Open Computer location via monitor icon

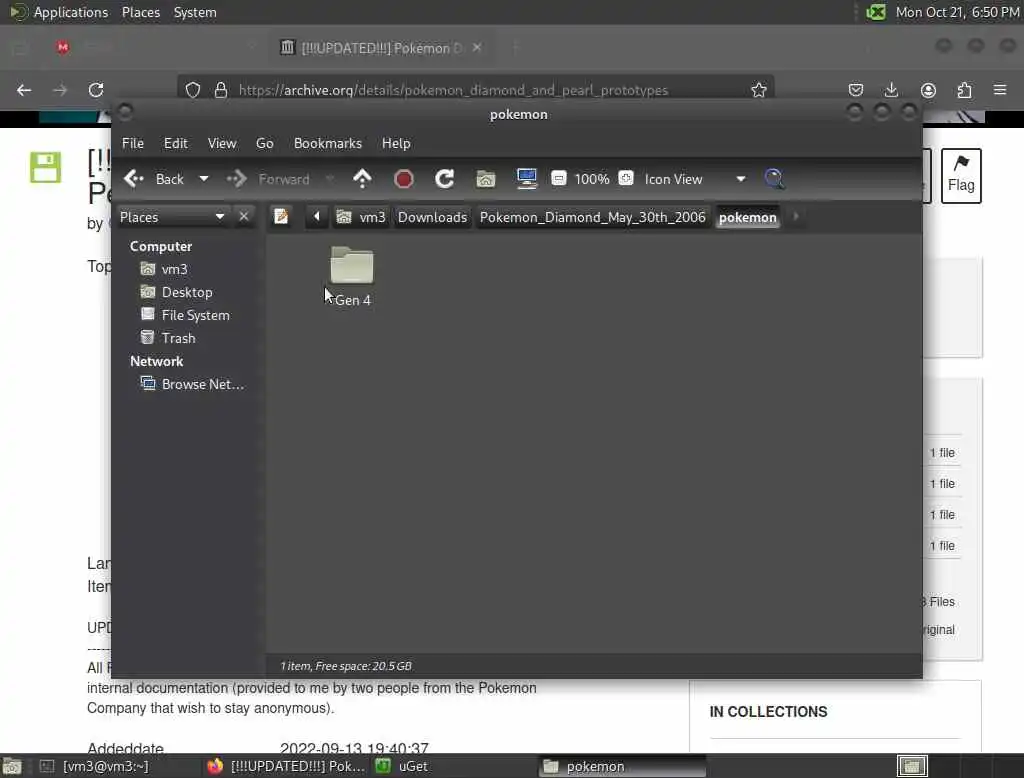(x=526, y=179)
